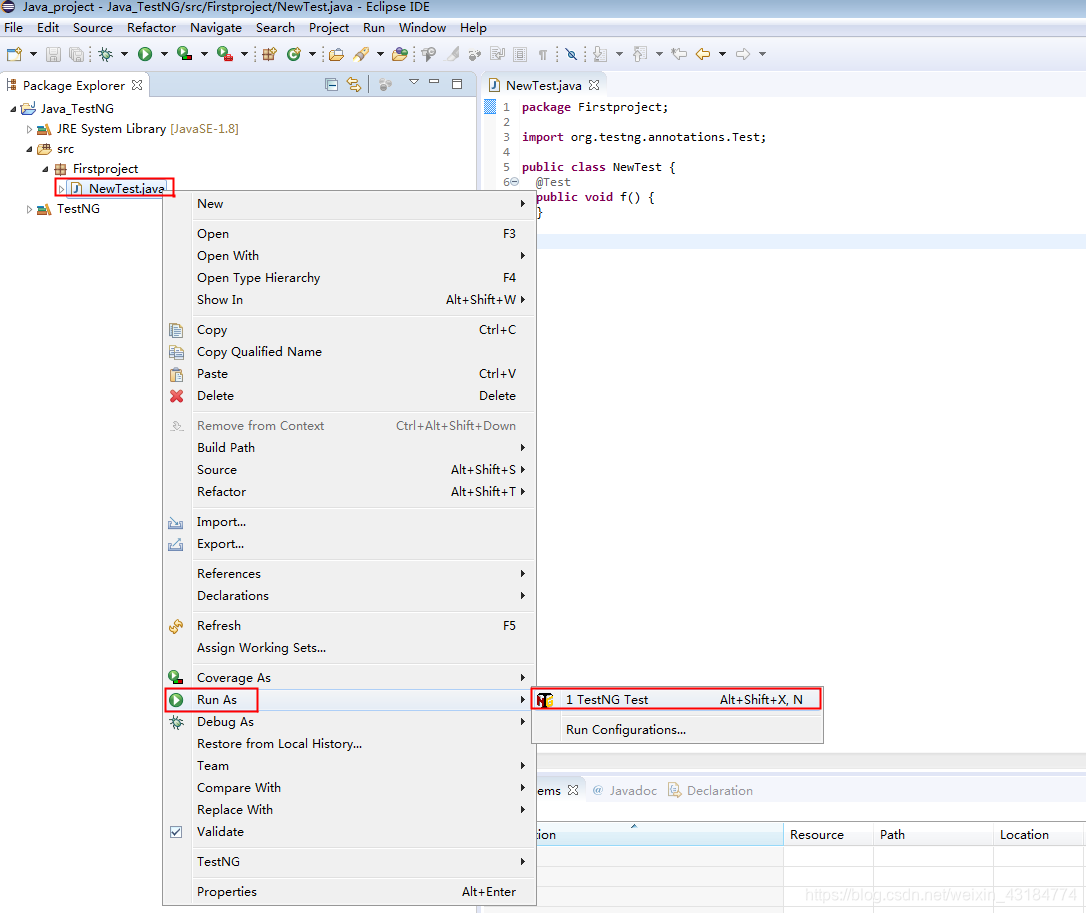
Task: Open Build Path submenu
Action: coord(350,447)
